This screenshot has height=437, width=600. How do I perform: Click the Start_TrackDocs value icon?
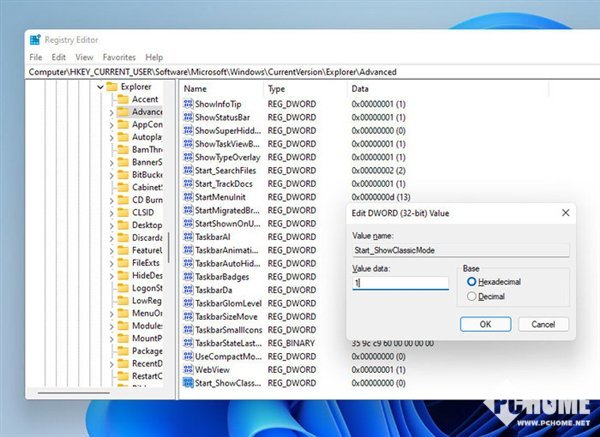[188, 184]
